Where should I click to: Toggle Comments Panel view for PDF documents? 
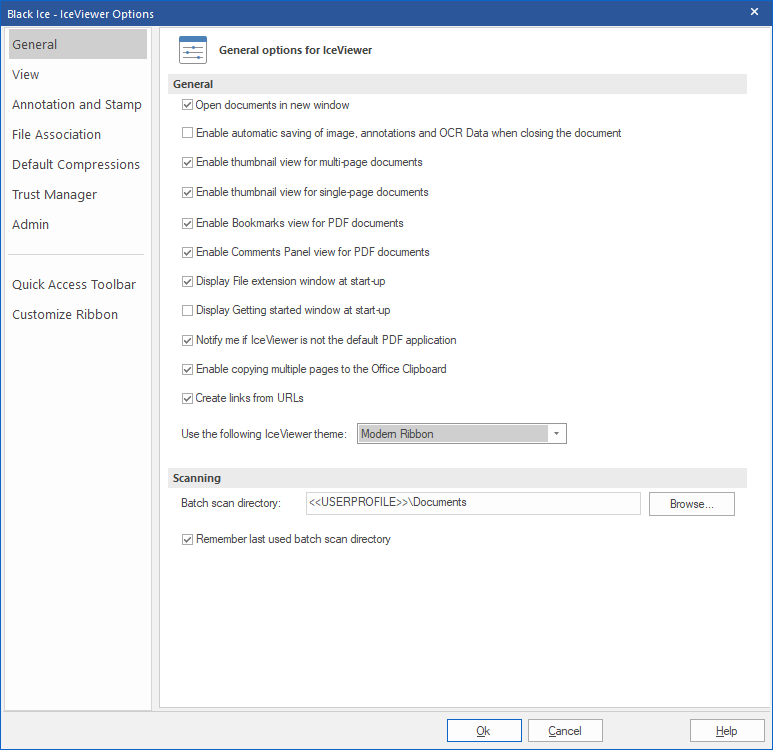187,252
